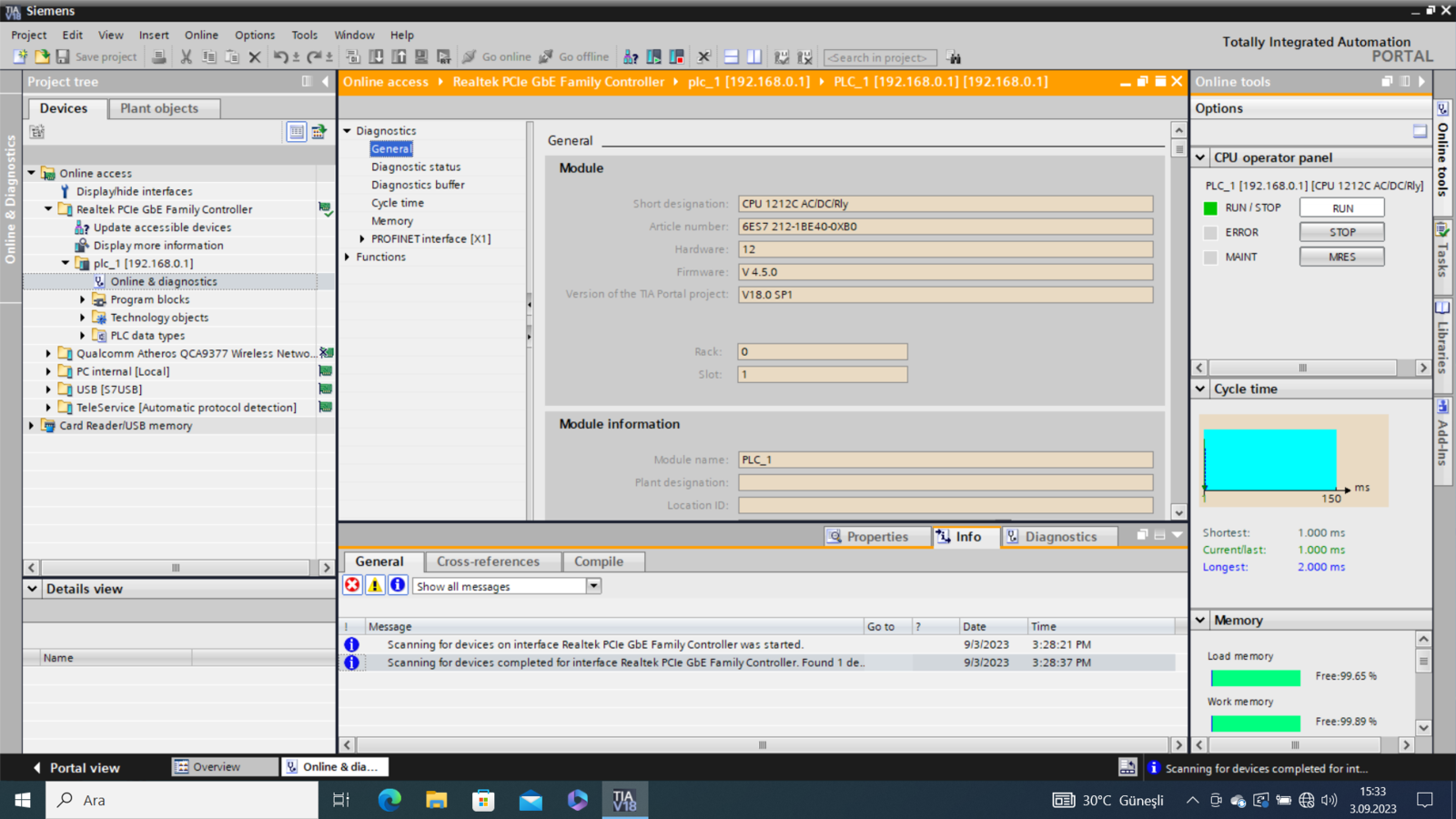The image size is (1456, 819).
Task: Click the Load memory usage bar
Action: click(1256, 678)
